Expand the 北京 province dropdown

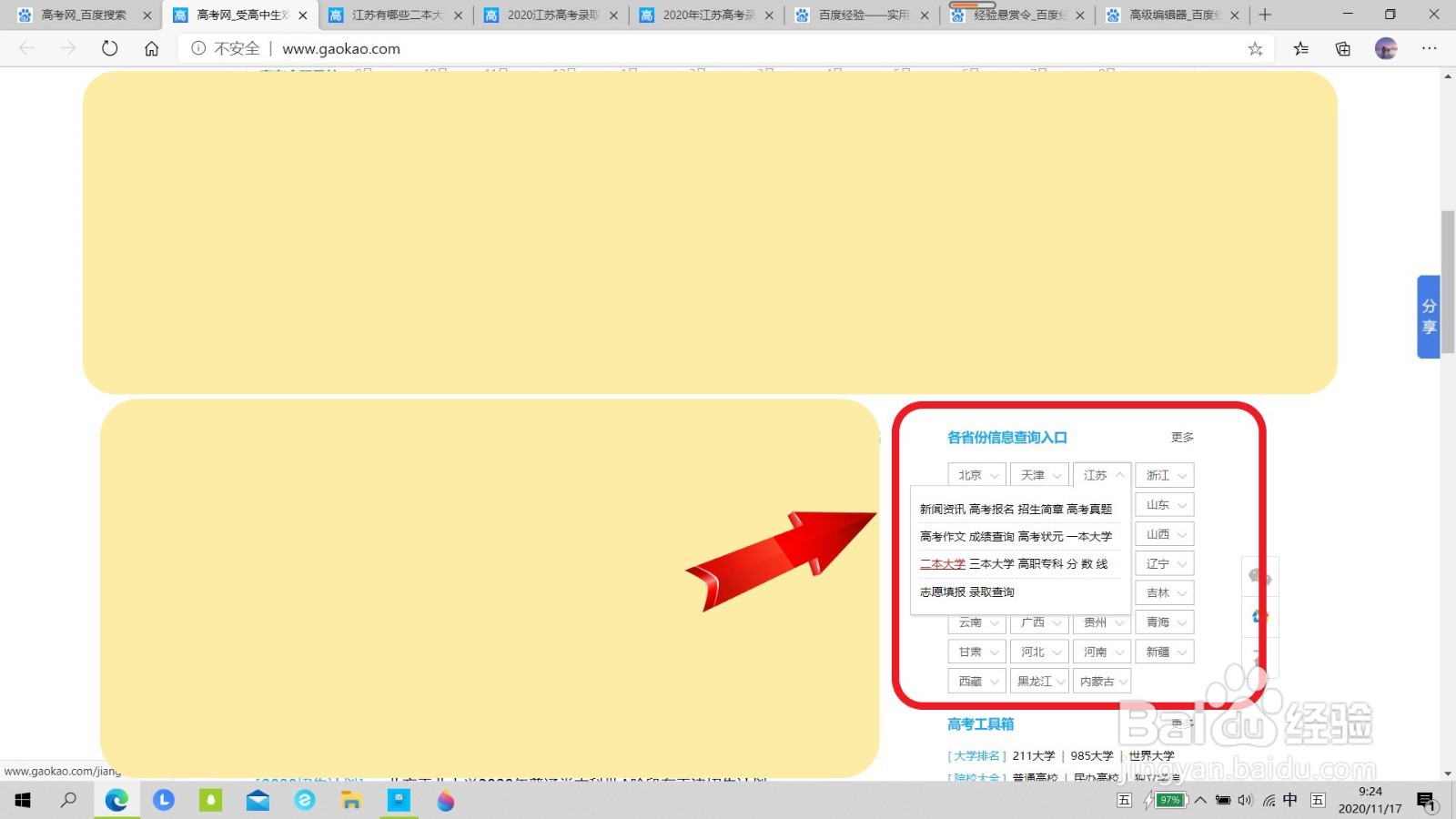[976, 475]
